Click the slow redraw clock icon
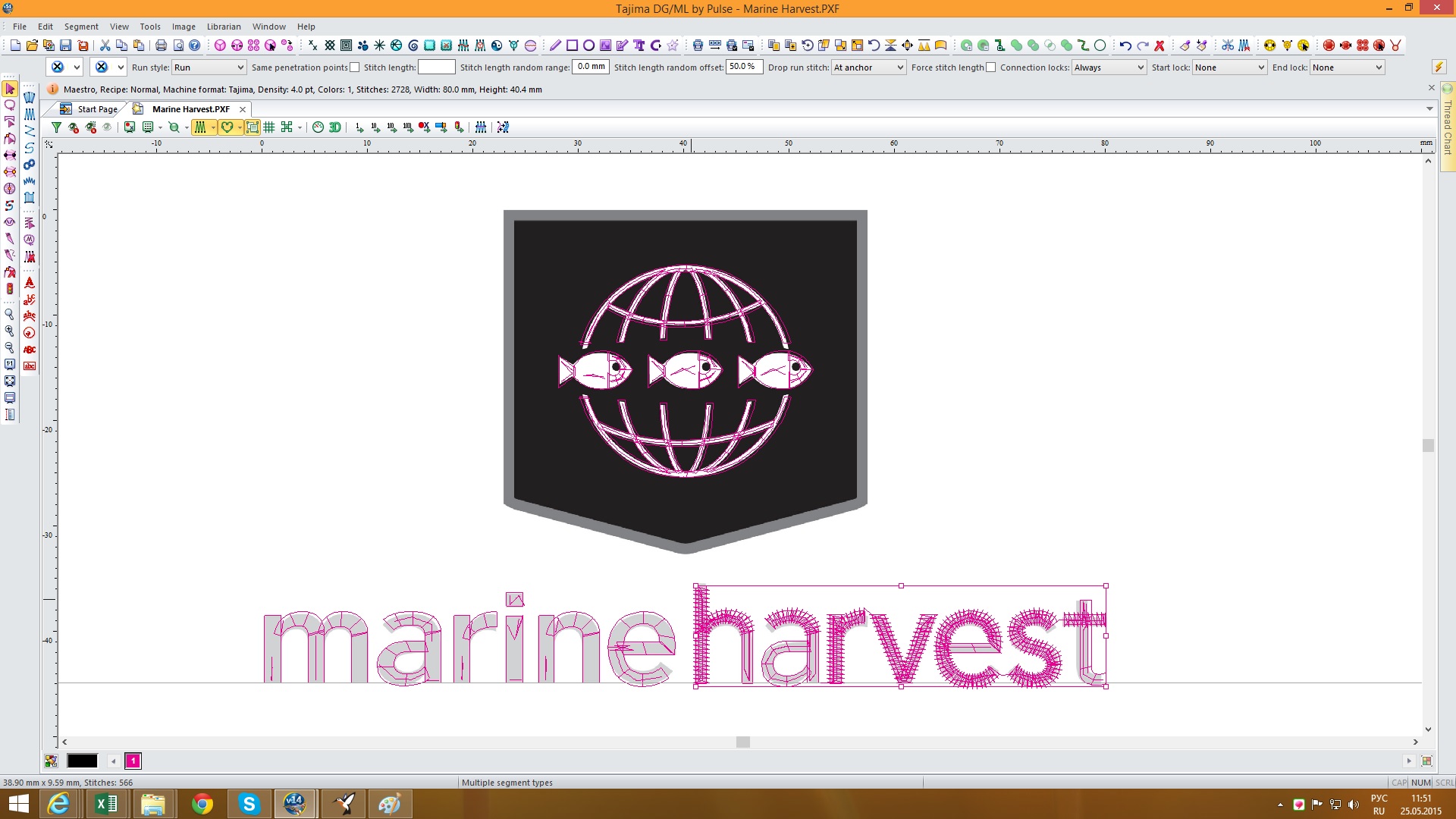This screenshot has width=1456, height=819. (x=318, y=127)
